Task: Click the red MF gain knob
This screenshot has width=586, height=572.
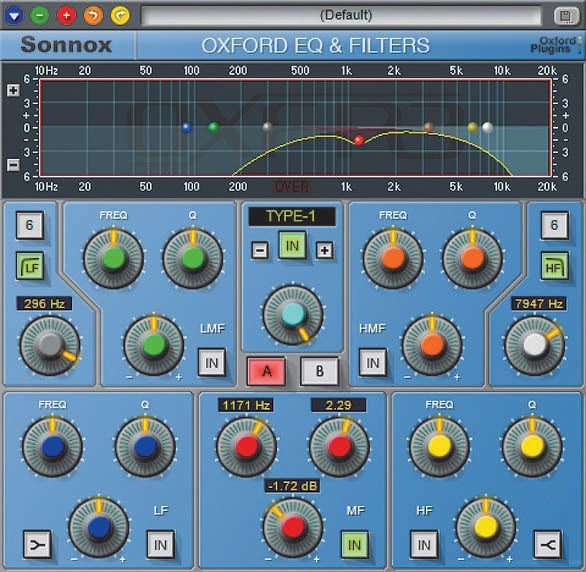Action: click(x=293, y=528)
